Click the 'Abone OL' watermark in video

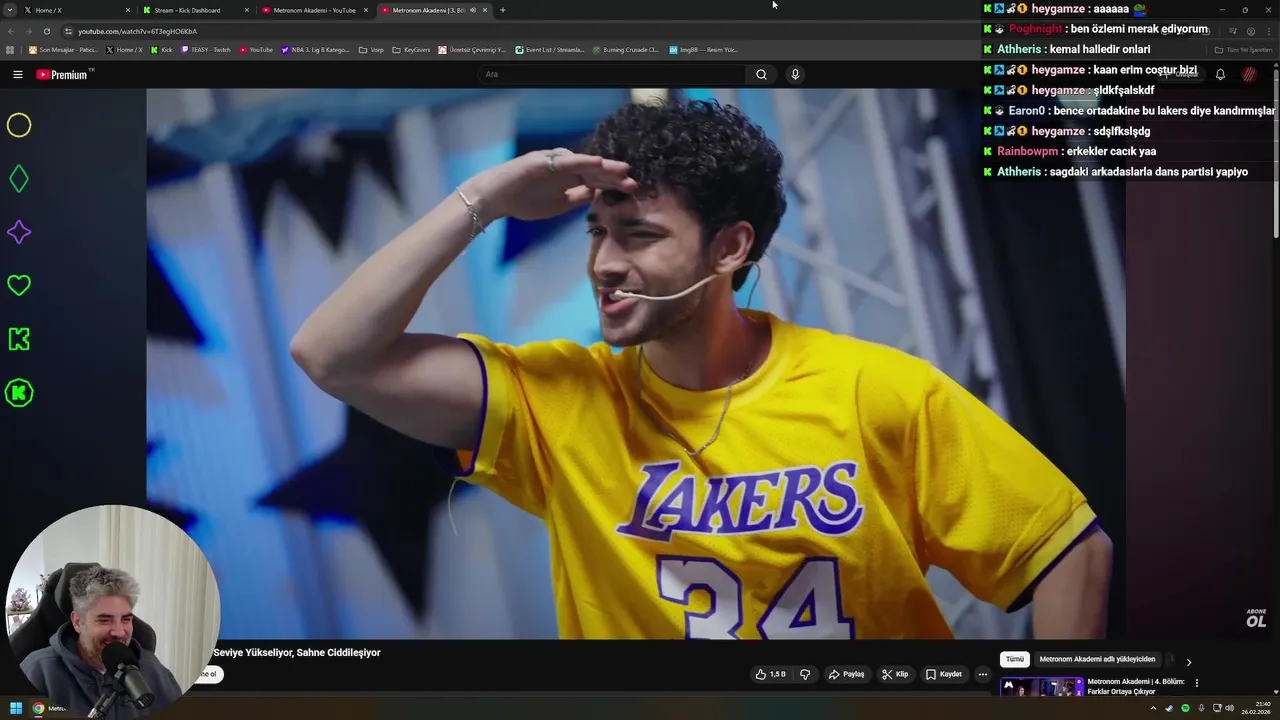pyautogui.click(x=1256, y=618)
